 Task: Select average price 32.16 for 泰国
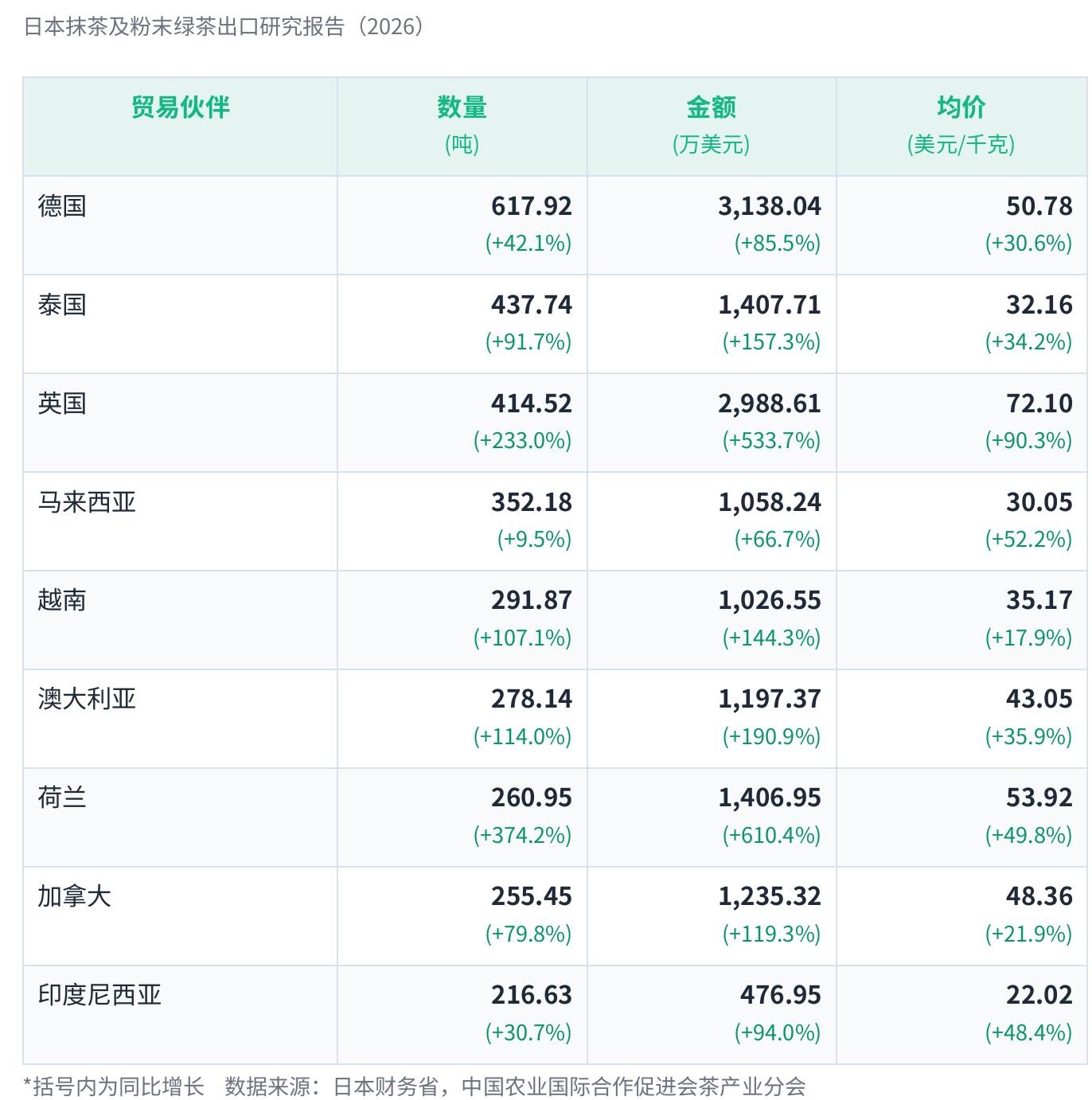(x=1039, y=305)
